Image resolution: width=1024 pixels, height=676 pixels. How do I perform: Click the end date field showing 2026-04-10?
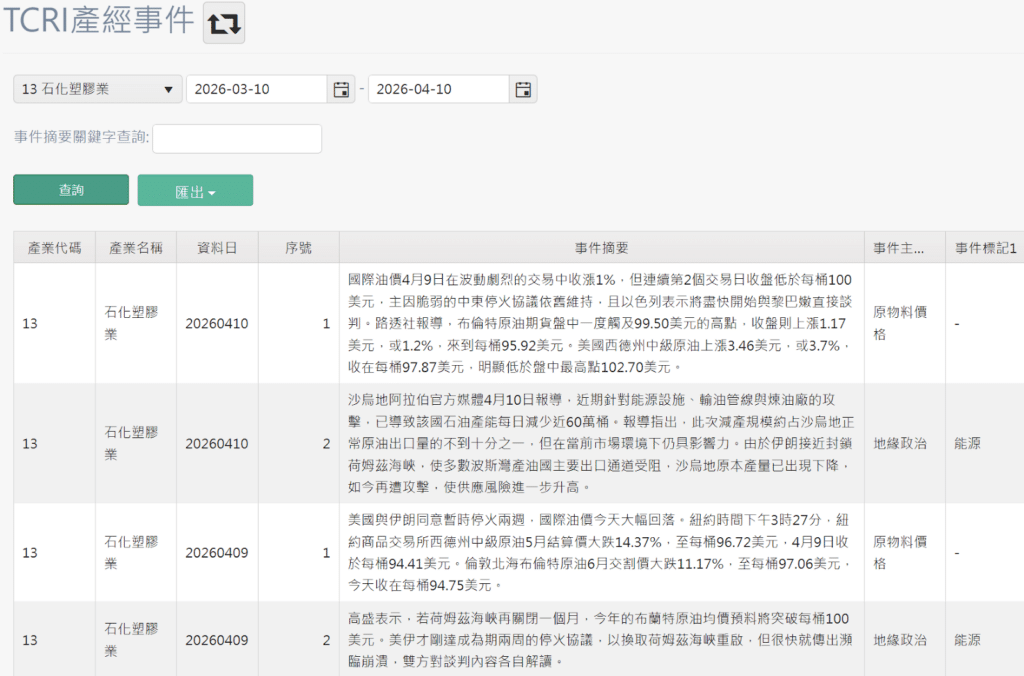pyautogui.click(x=438, y=89)
